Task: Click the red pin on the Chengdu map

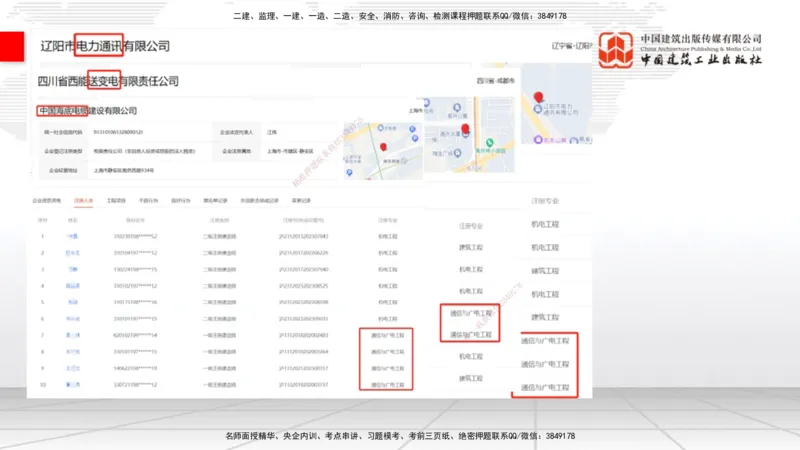Action: coord(465,128)
